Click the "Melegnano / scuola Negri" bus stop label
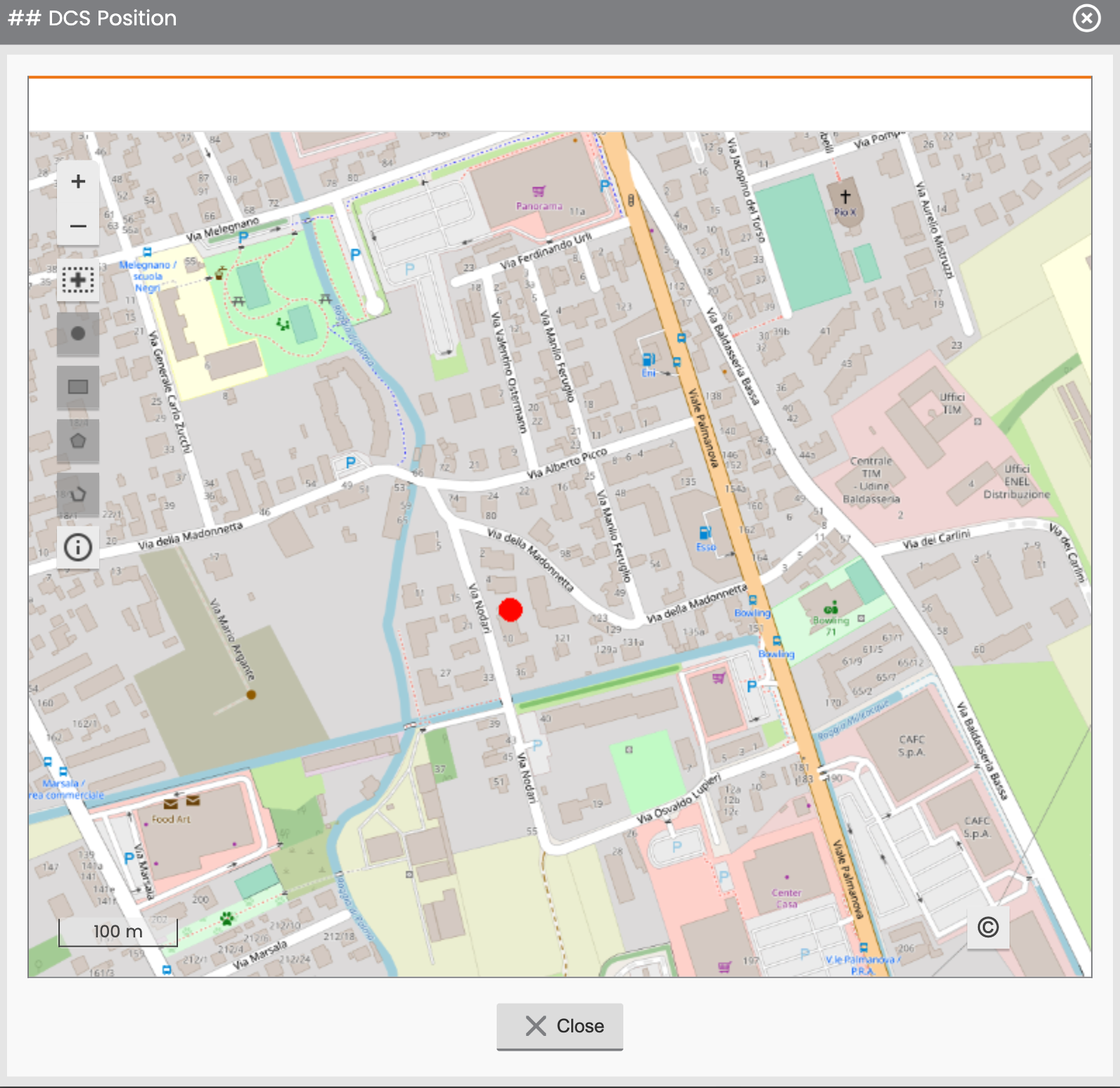Viewport: 1120px width, 1088px height. point(148,277)
